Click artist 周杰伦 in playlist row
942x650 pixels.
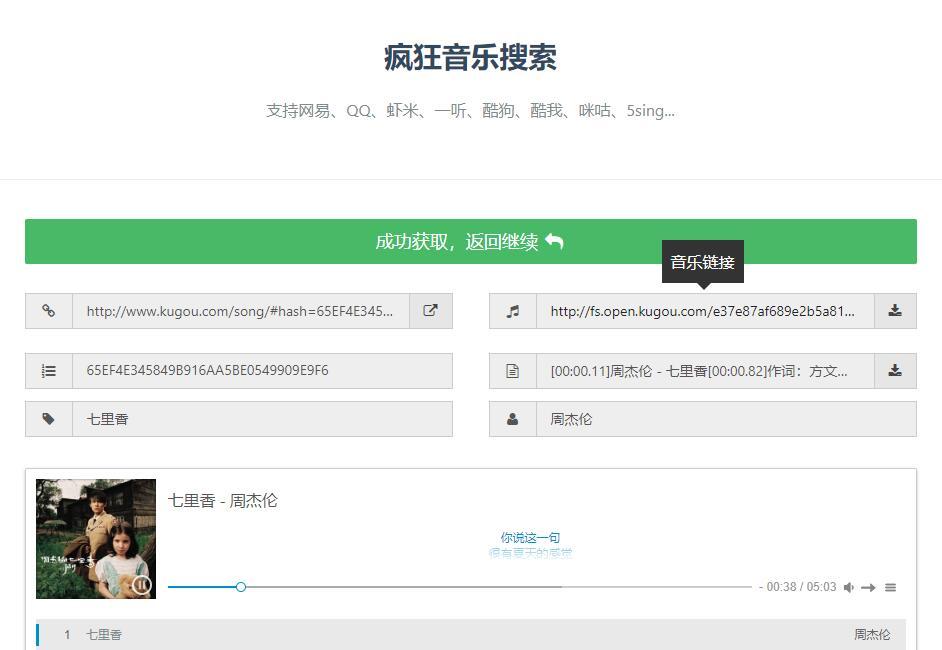(x=872, y=634)
